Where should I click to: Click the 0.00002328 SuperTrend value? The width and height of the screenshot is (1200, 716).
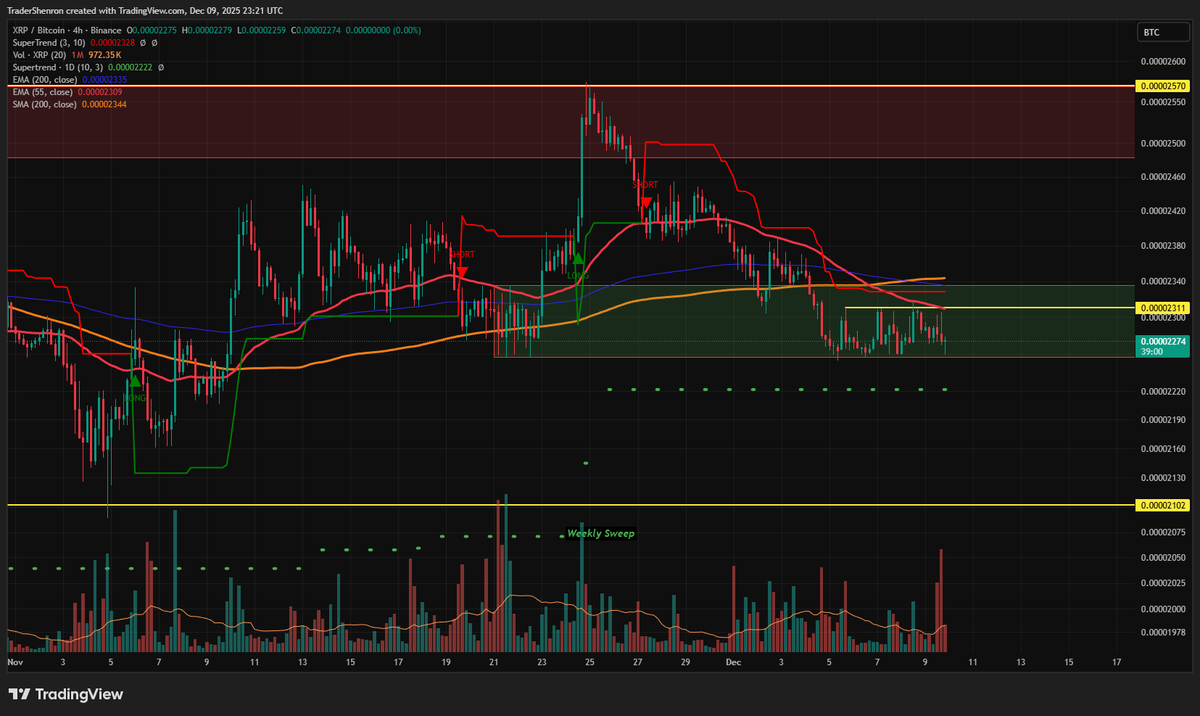(113, 42)
